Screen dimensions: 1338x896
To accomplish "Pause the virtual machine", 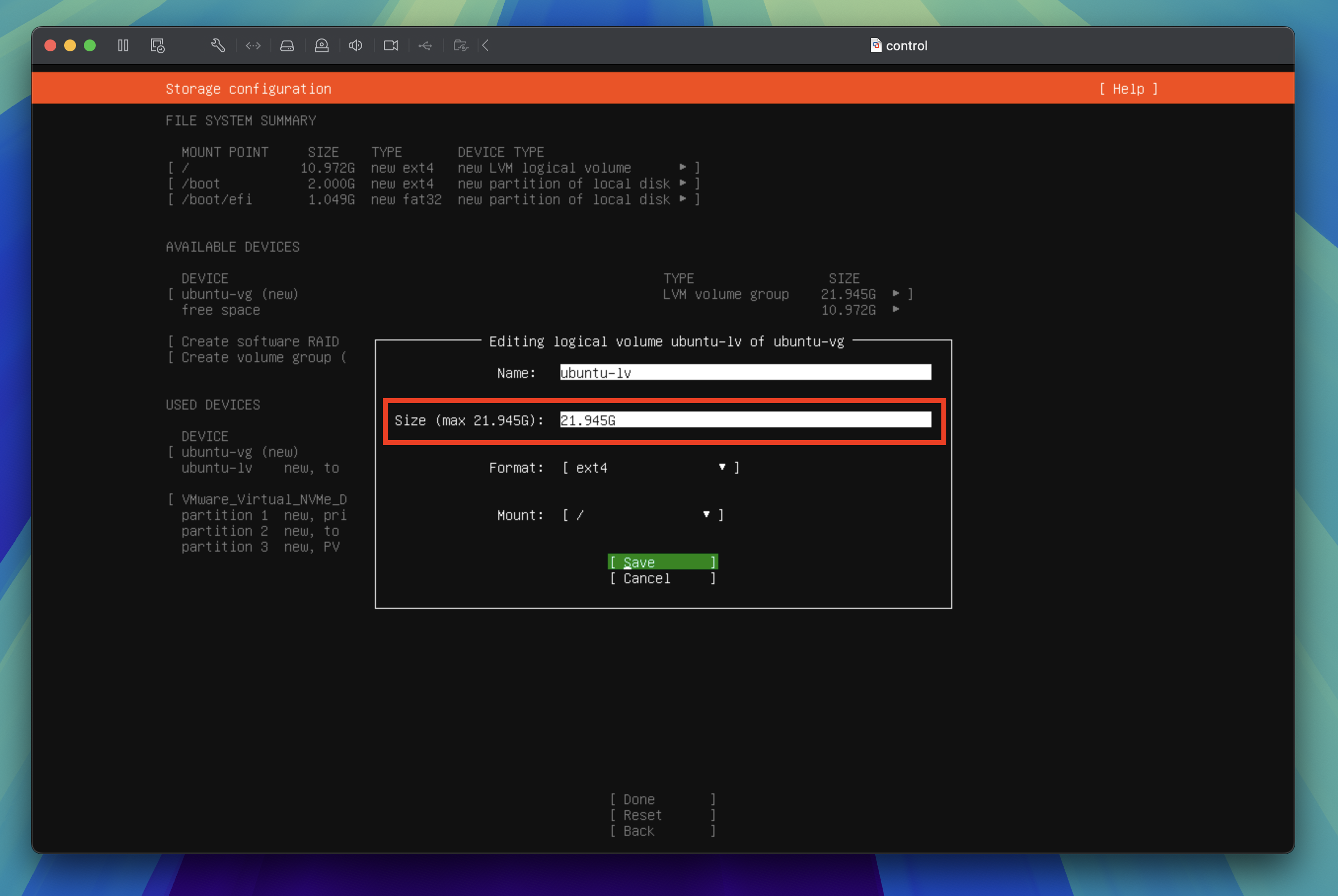I will pos(123,45).
